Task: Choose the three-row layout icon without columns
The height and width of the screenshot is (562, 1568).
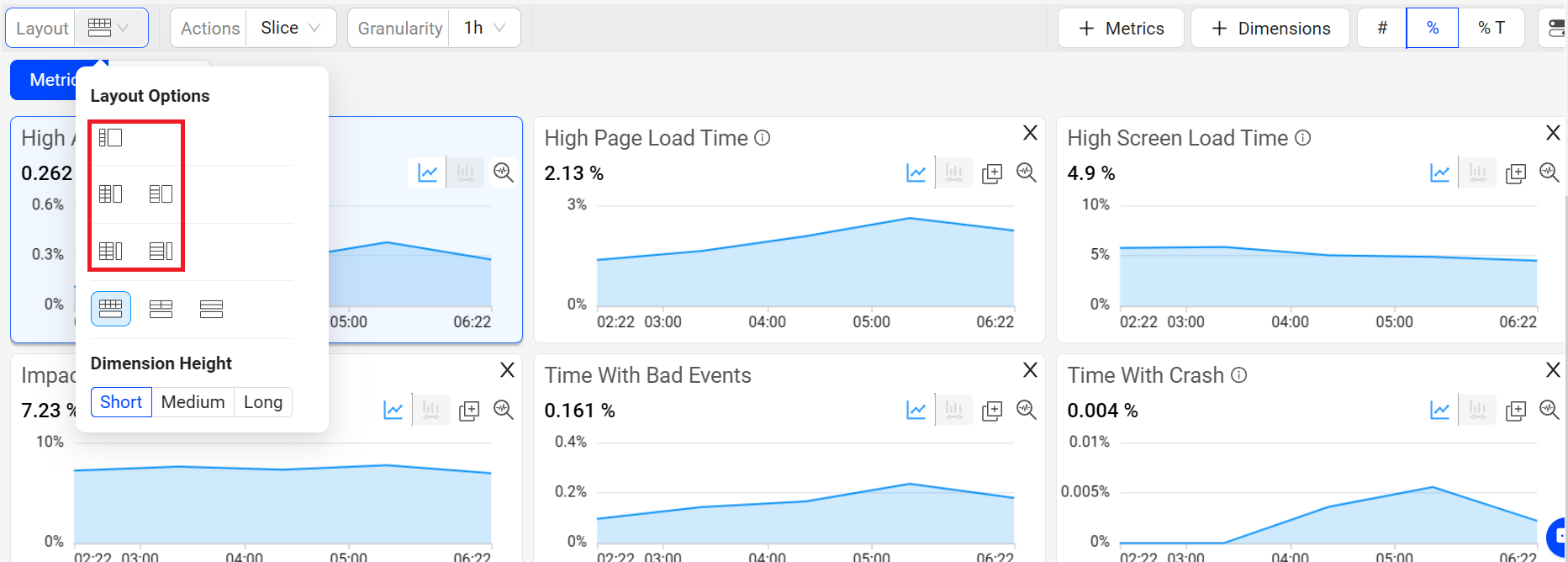Action: tap(211, 309)
